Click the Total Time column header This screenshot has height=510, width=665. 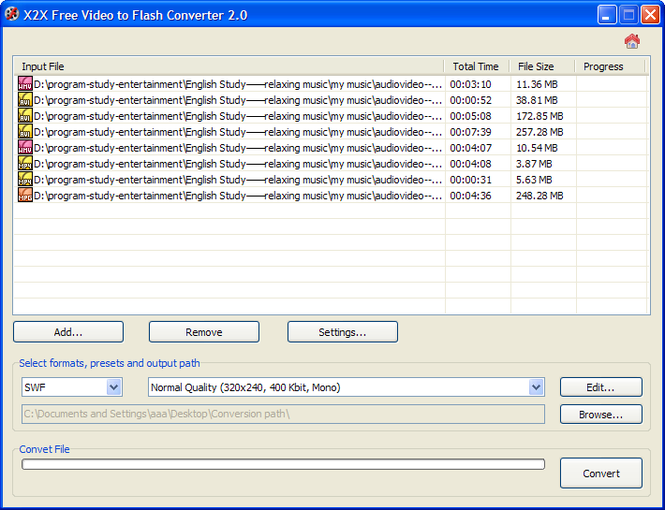(x=476, y=67)
